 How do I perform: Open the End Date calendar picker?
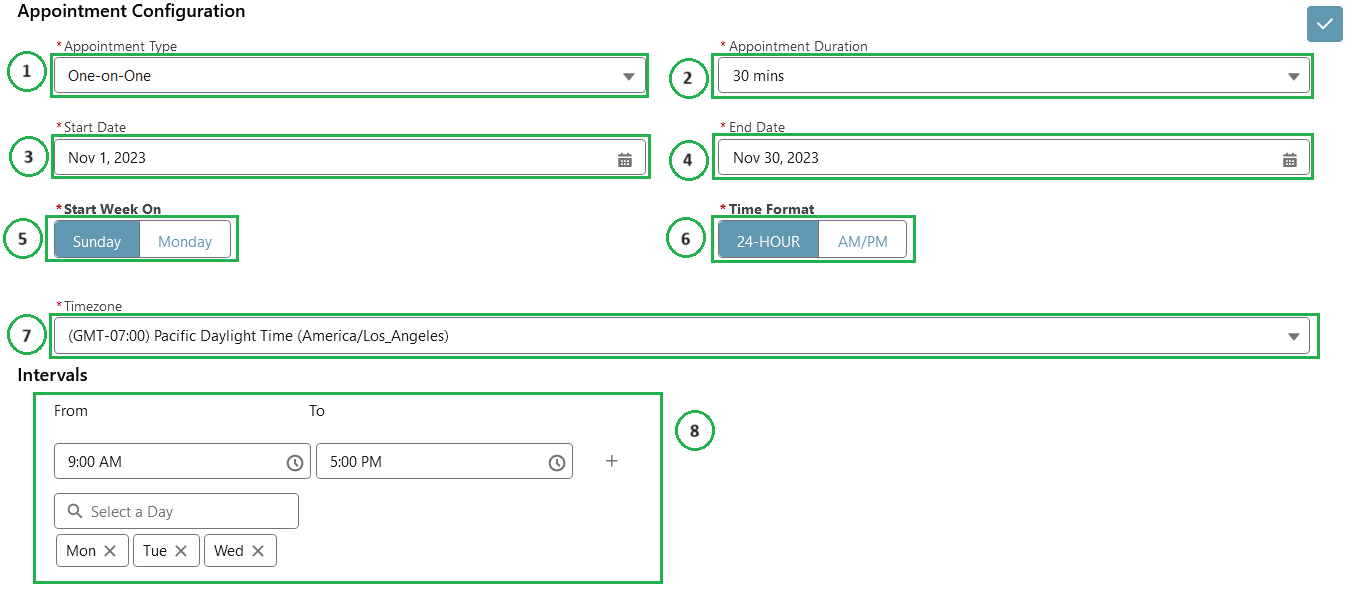(1288, 157)
